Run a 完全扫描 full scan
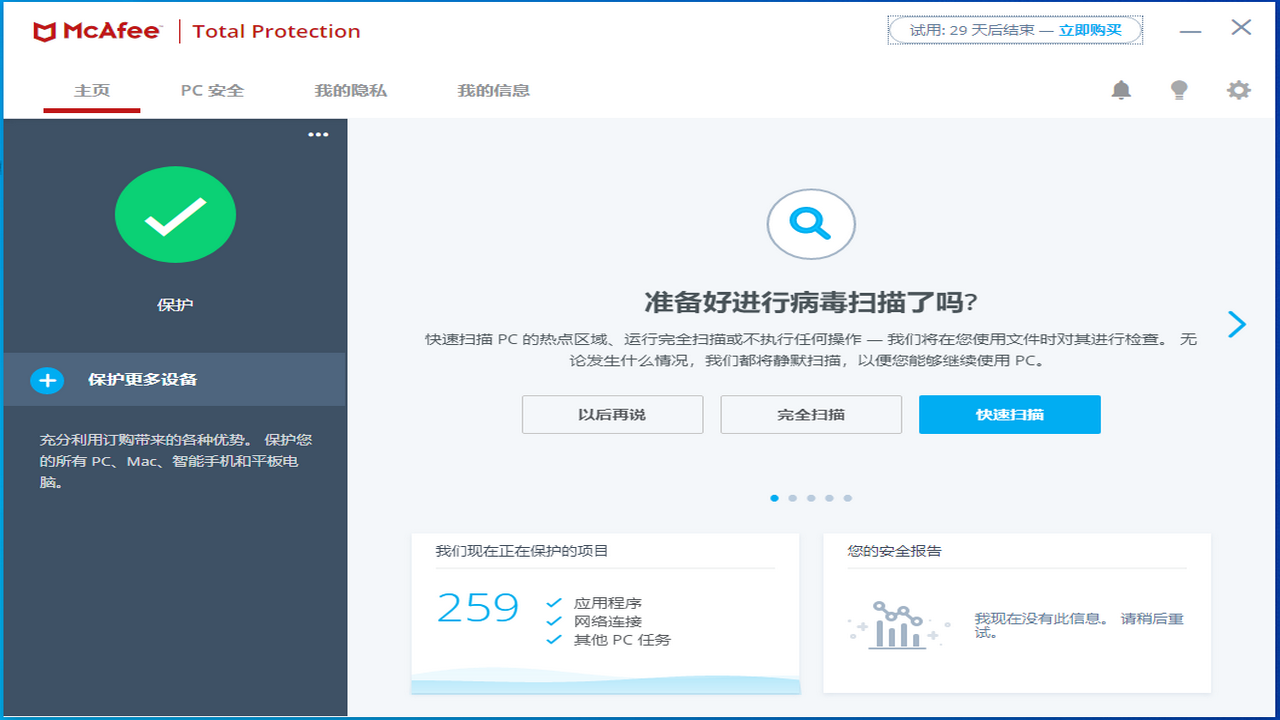This screenshot has height=720, width=1280. click(810, 414)
